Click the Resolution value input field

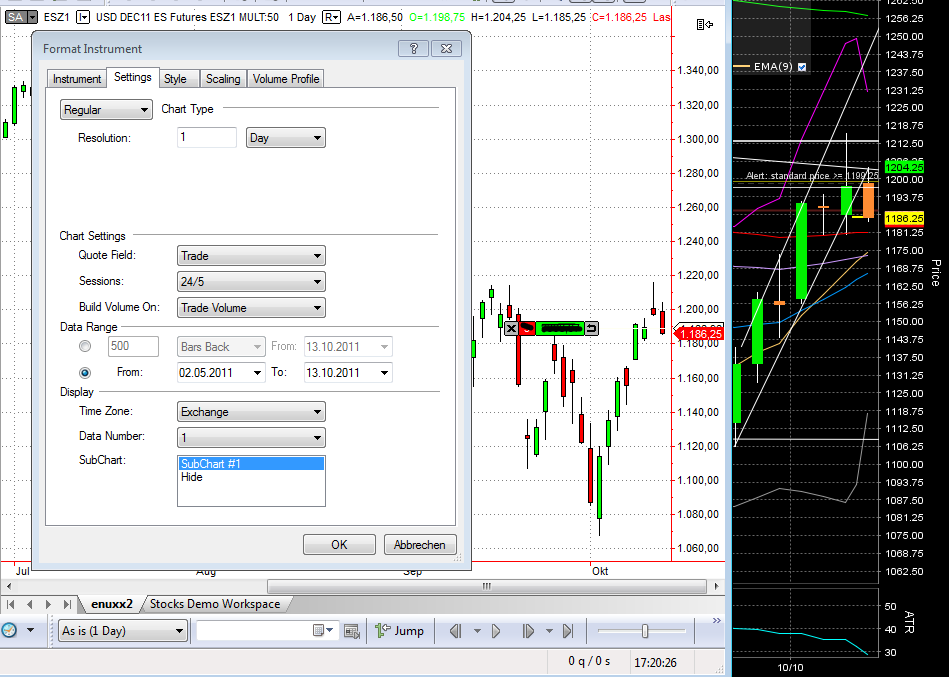tap(206, 137)
